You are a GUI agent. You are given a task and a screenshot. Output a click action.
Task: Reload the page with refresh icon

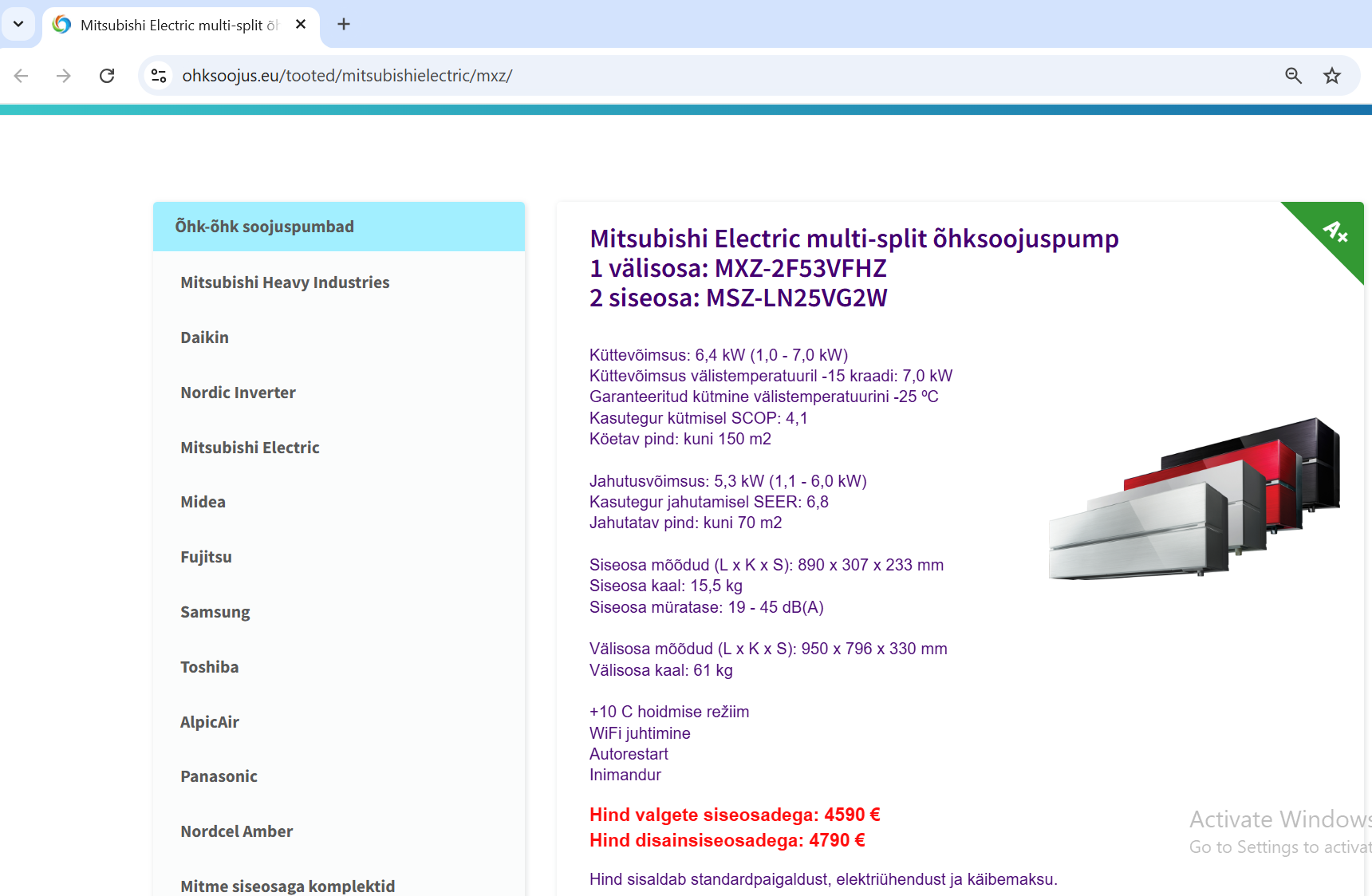click(x=107, y=76)
